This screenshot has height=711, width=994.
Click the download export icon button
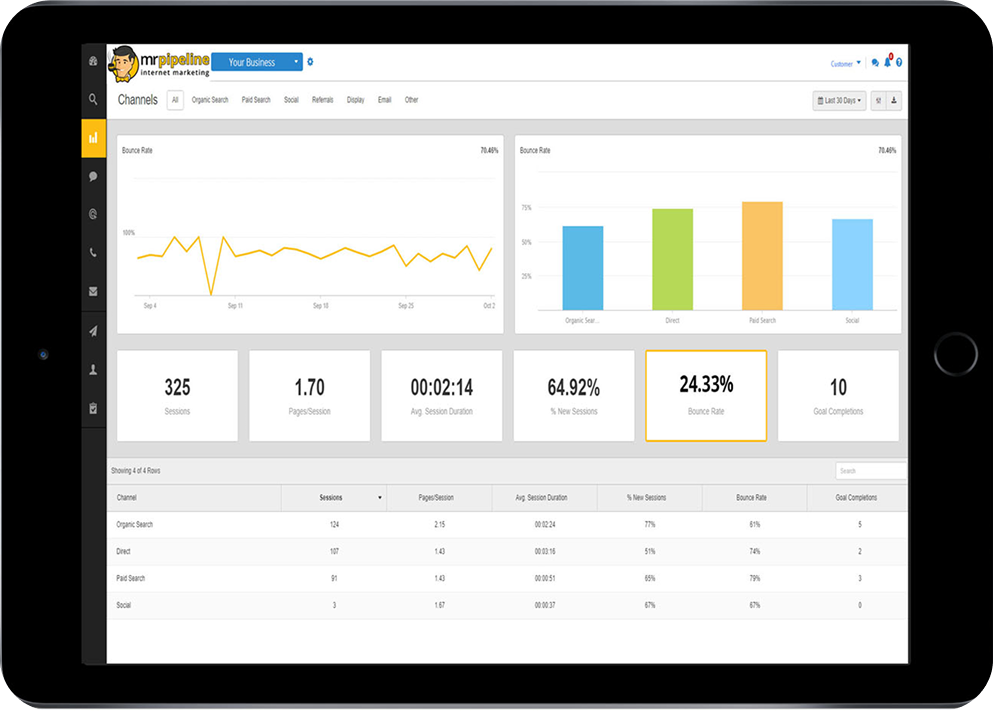pos(893,101)
